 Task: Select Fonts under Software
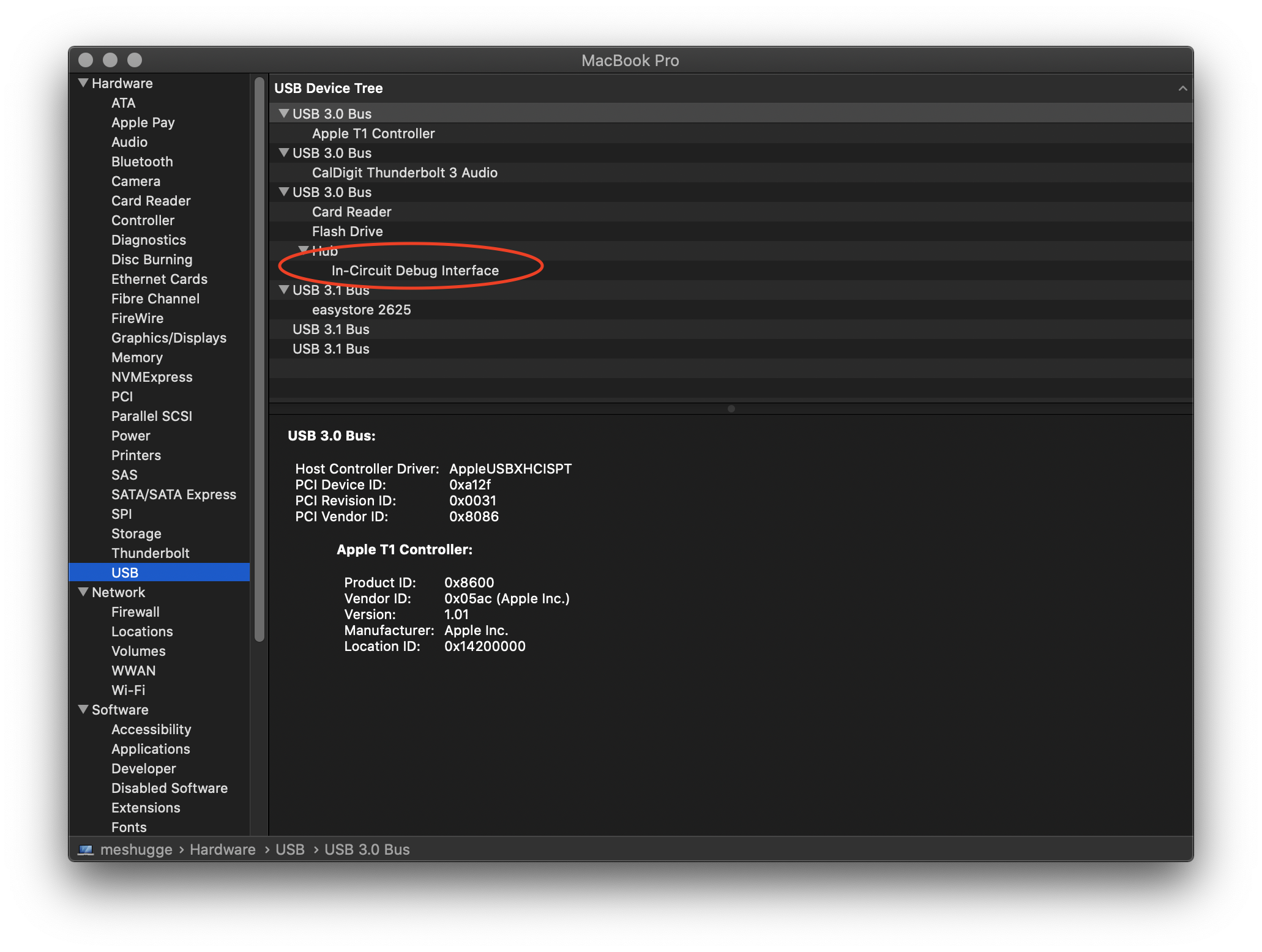pyautogui.click(x=129, y=827)
